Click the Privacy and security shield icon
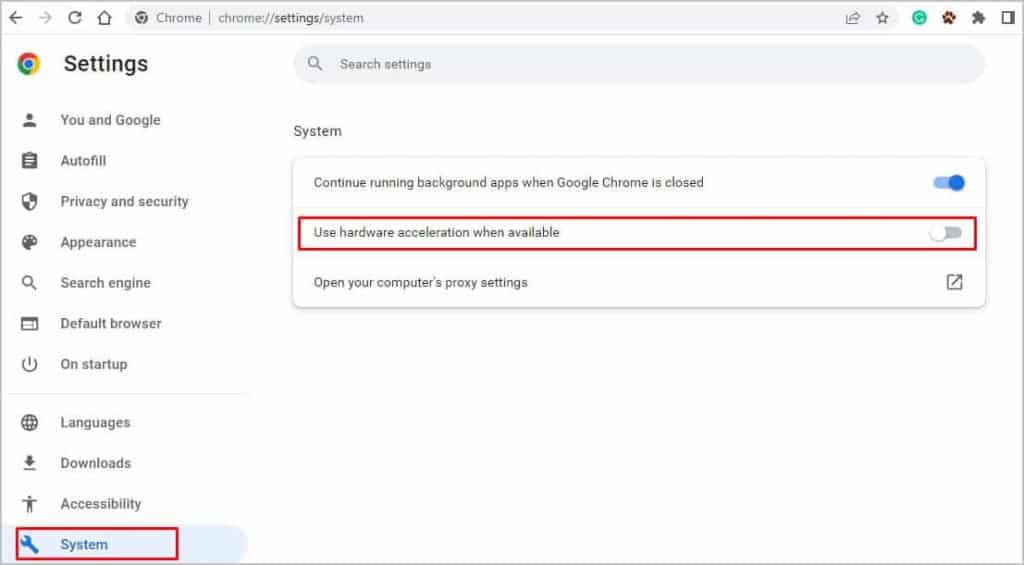 point(29,201)
